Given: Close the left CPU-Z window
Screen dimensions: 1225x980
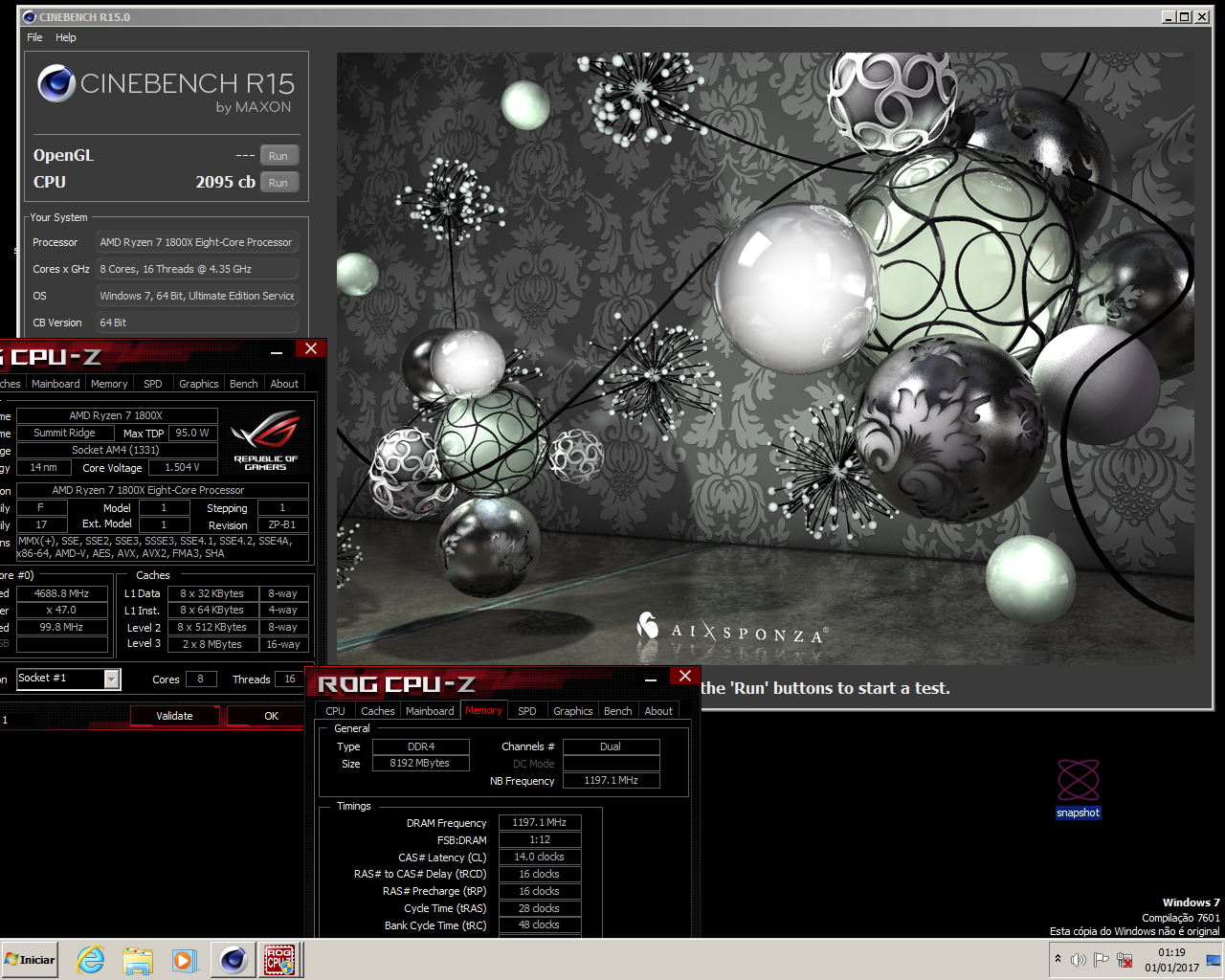Looking at the screenshot, I should pos(311,349).
